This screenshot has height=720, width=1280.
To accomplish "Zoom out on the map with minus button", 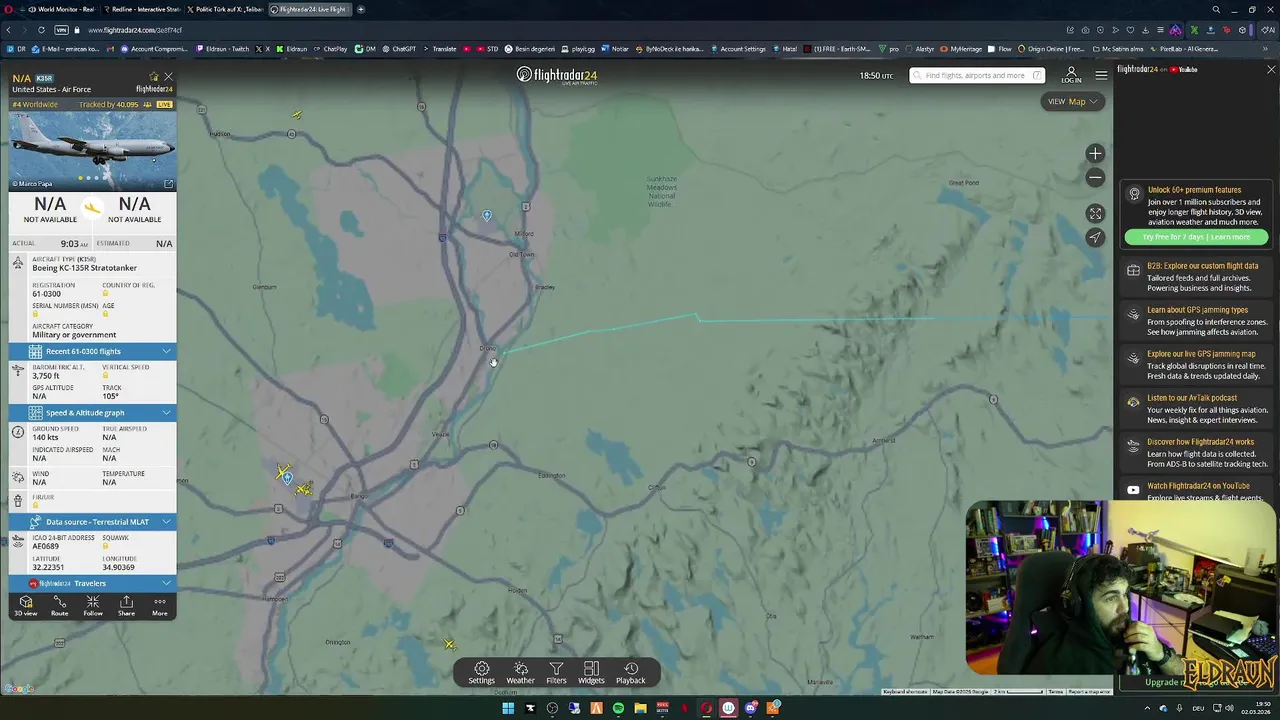I will [x=1095, y=178].
